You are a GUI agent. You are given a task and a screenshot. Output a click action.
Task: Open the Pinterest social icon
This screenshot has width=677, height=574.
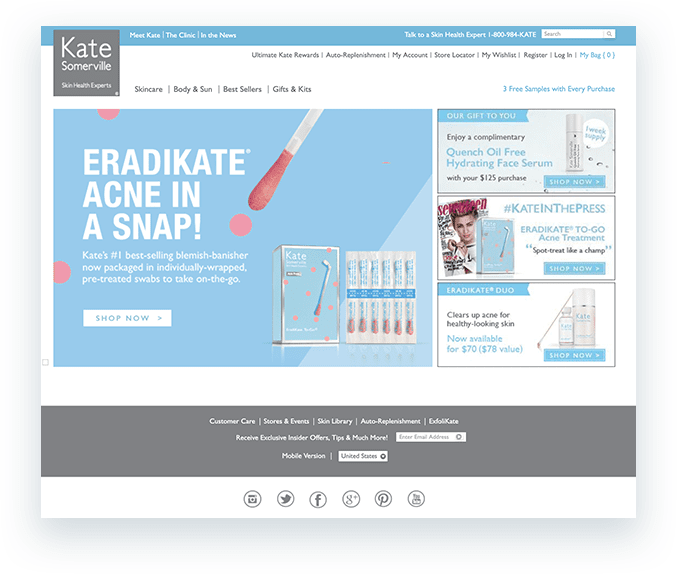(383, 499)
